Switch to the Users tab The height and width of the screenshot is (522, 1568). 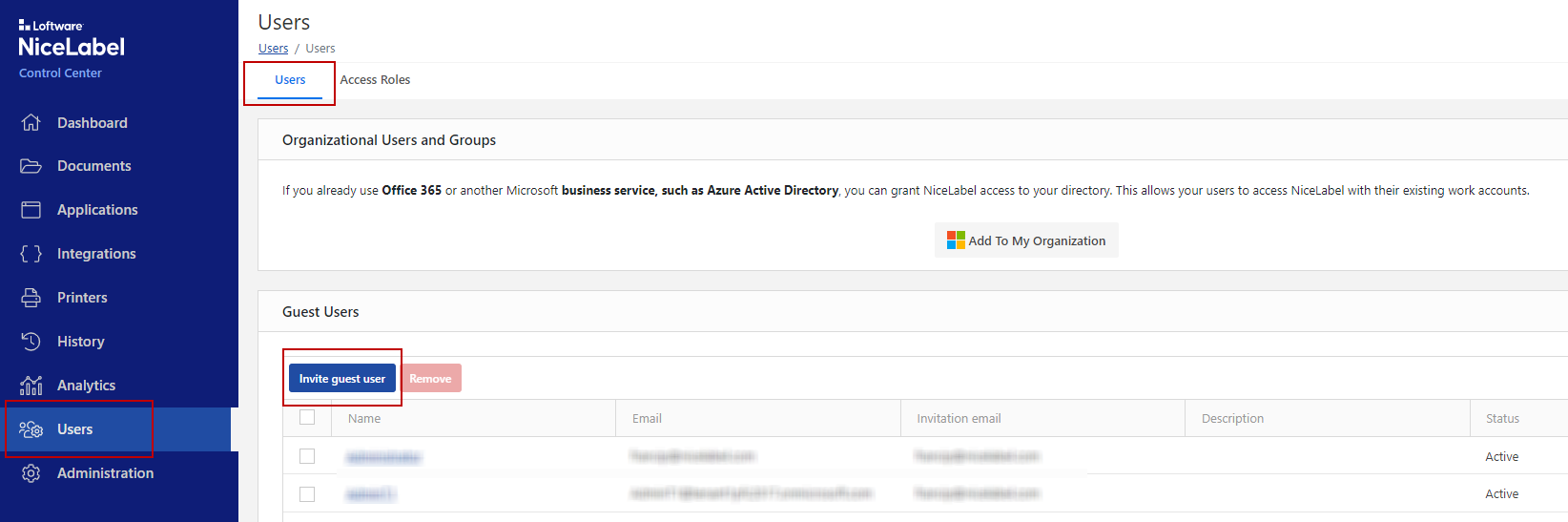click(290, 80)
